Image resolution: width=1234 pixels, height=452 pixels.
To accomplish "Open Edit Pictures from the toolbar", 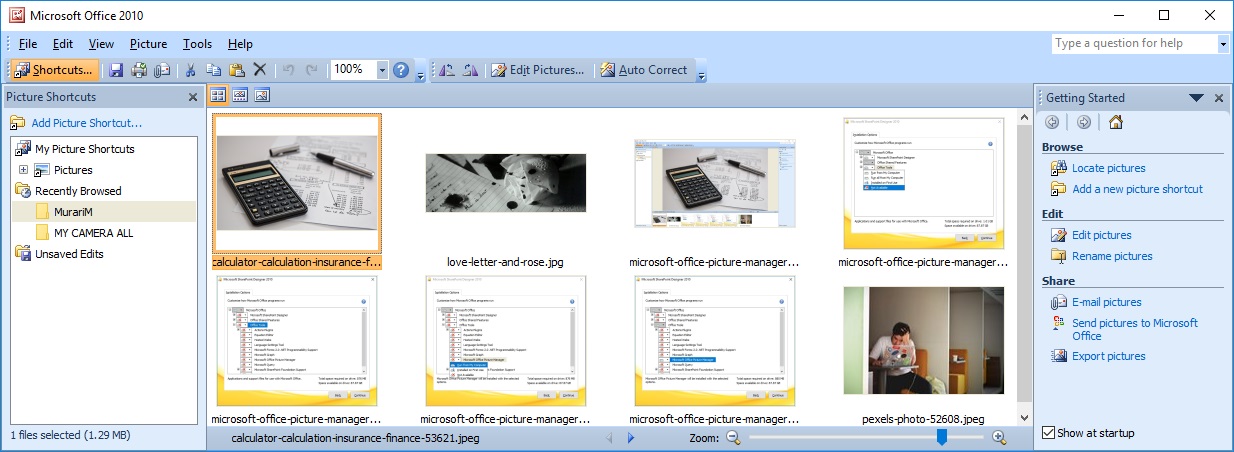I will click(538, 70).
